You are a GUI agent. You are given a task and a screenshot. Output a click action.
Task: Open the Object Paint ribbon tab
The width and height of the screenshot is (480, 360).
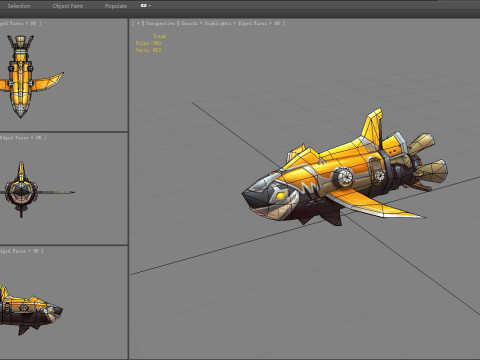pyautogui.click(x=68, y=6)
